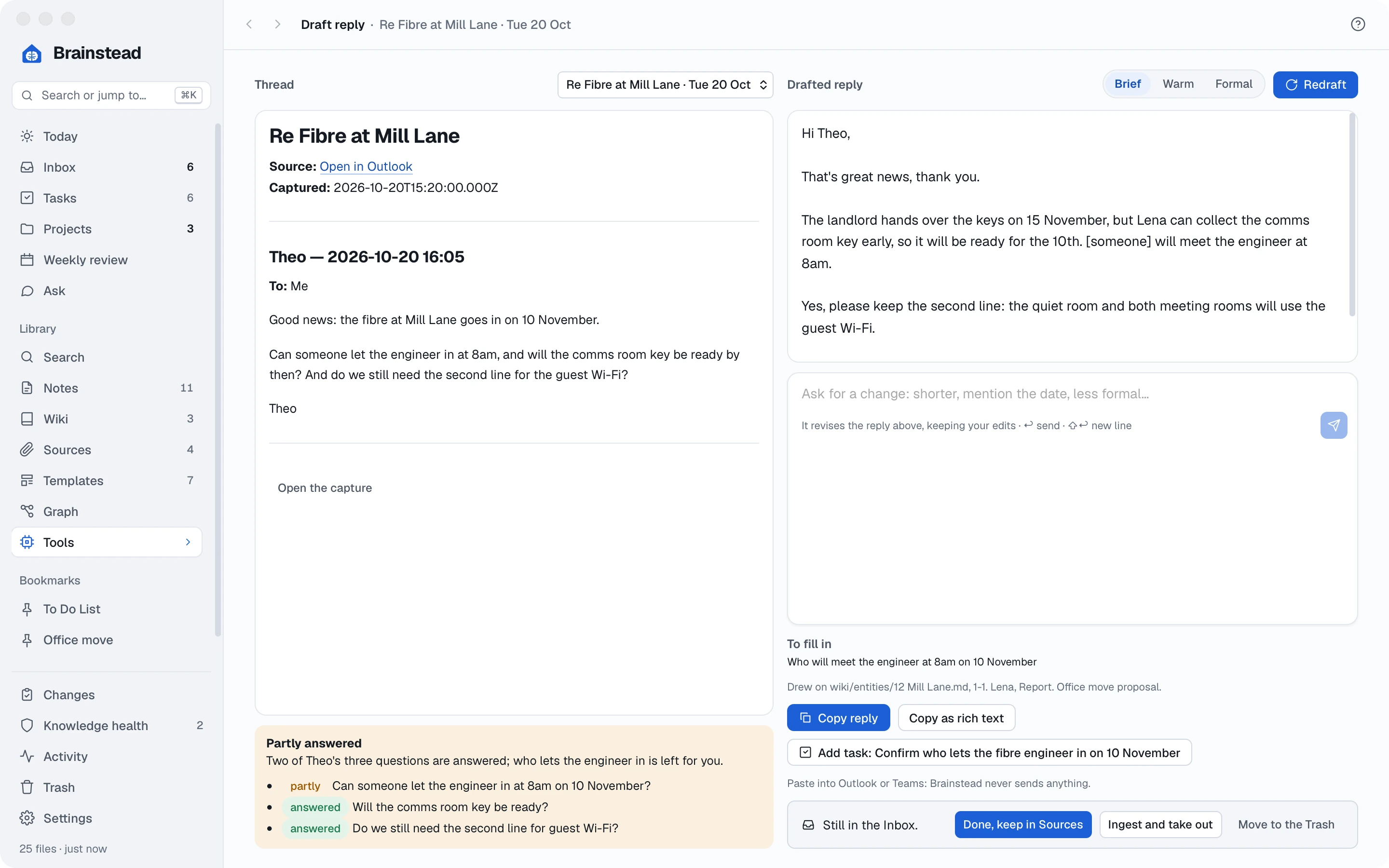Go forward with the right arrow
The image size is (1389, 868).
277,24
